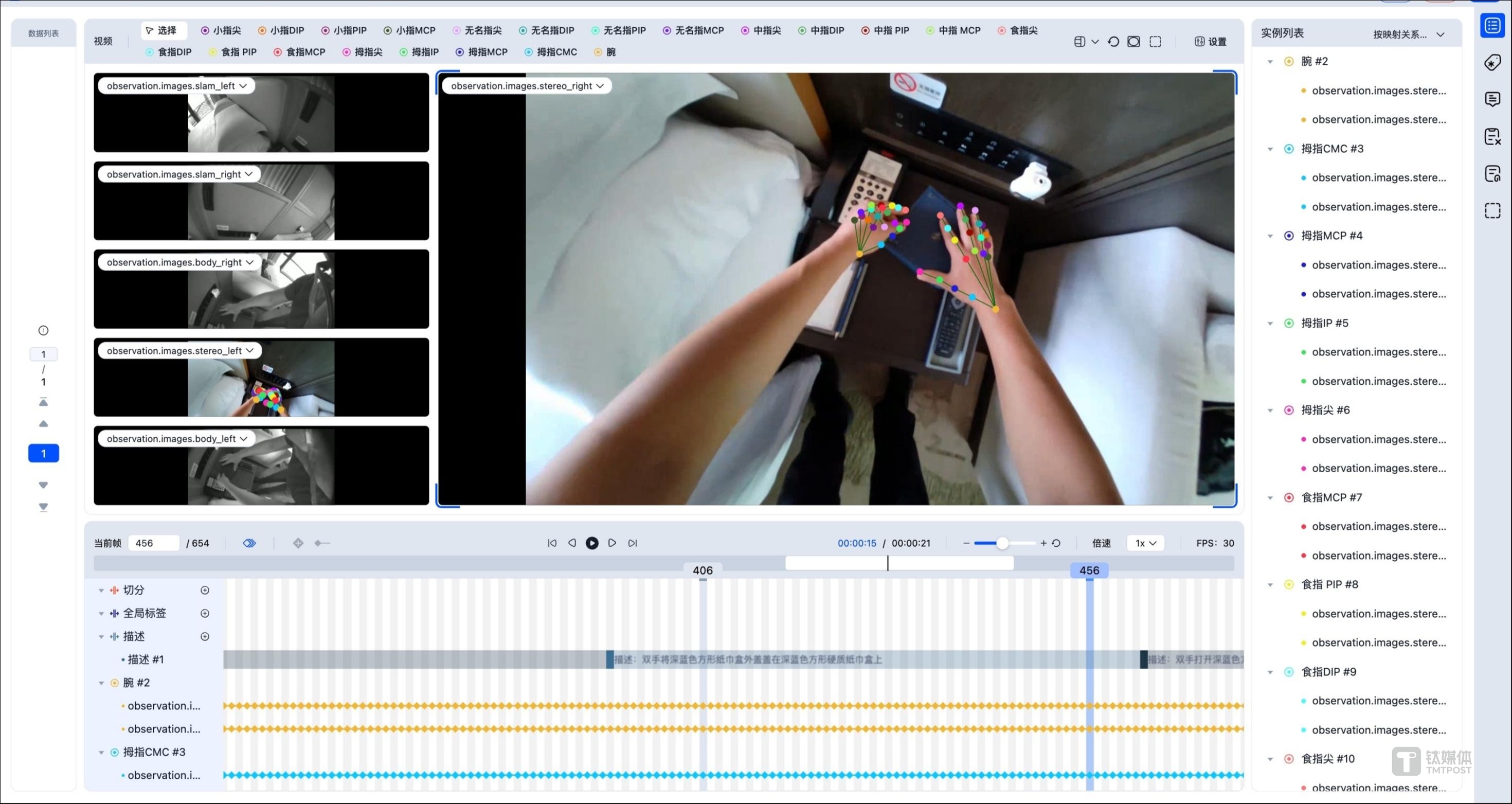Click the current frame input field
Viewport: 1512px width, 804px height.
coord(153,543)
